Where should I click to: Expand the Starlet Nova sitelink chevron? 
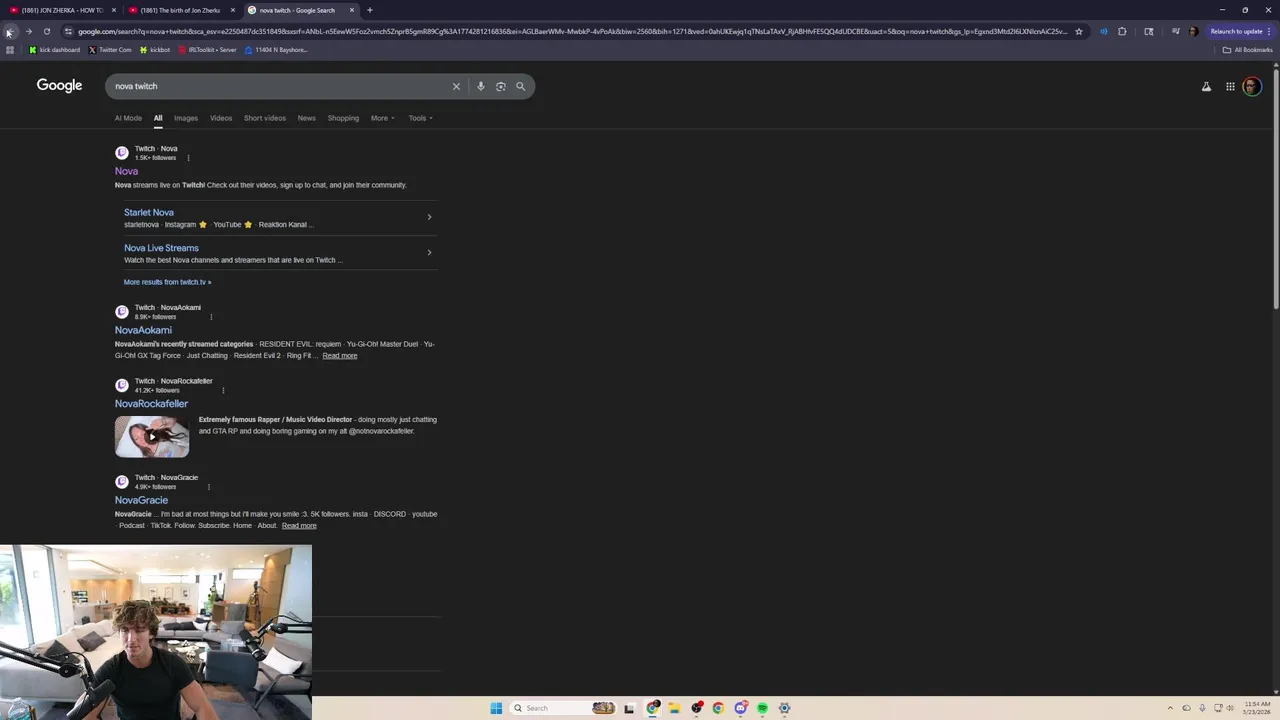click(429, 217)
